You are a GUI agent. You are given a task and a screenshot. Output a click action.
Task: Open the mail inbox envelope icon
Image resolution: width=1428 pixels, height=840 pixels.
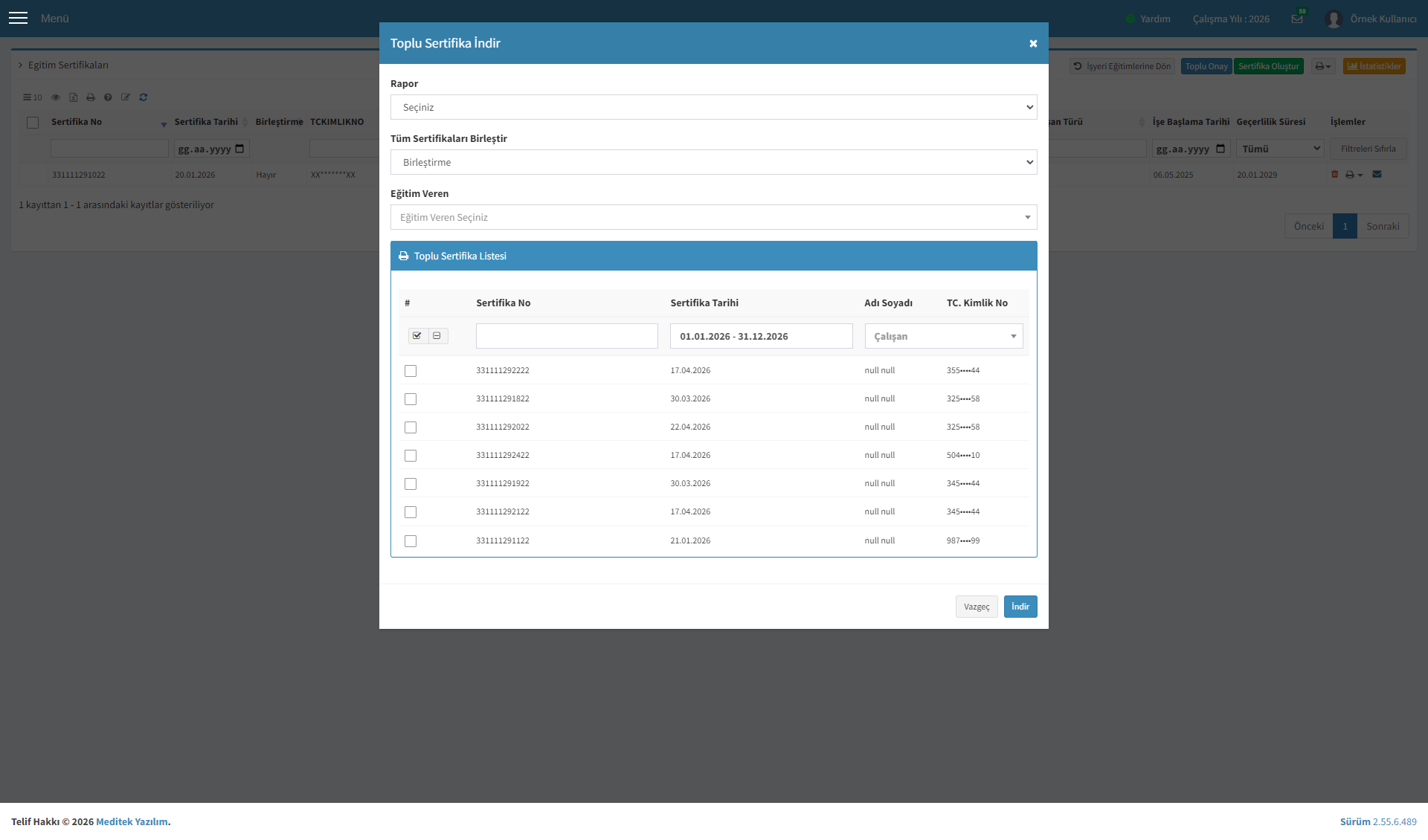[x=1297, y=19]
